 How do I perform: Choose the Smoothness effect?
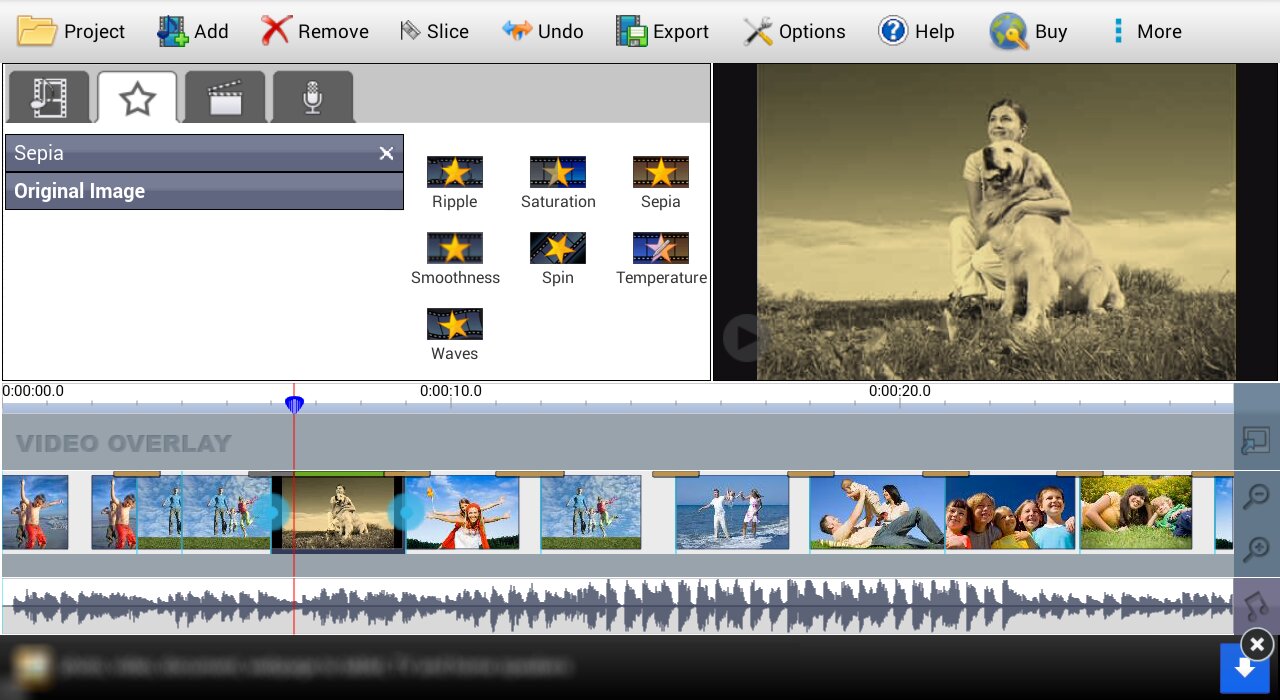(x=455, y=249)
